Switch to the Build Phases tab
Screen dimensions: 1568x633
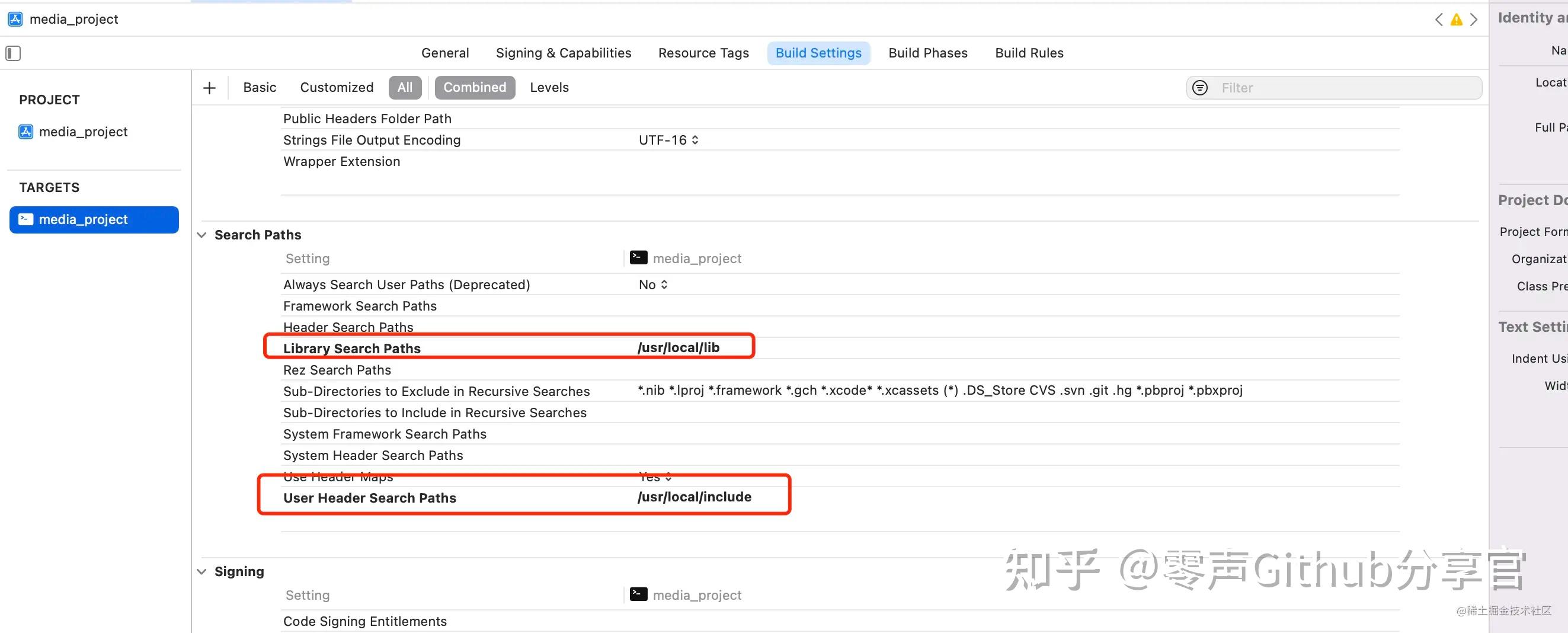[927, 53]
